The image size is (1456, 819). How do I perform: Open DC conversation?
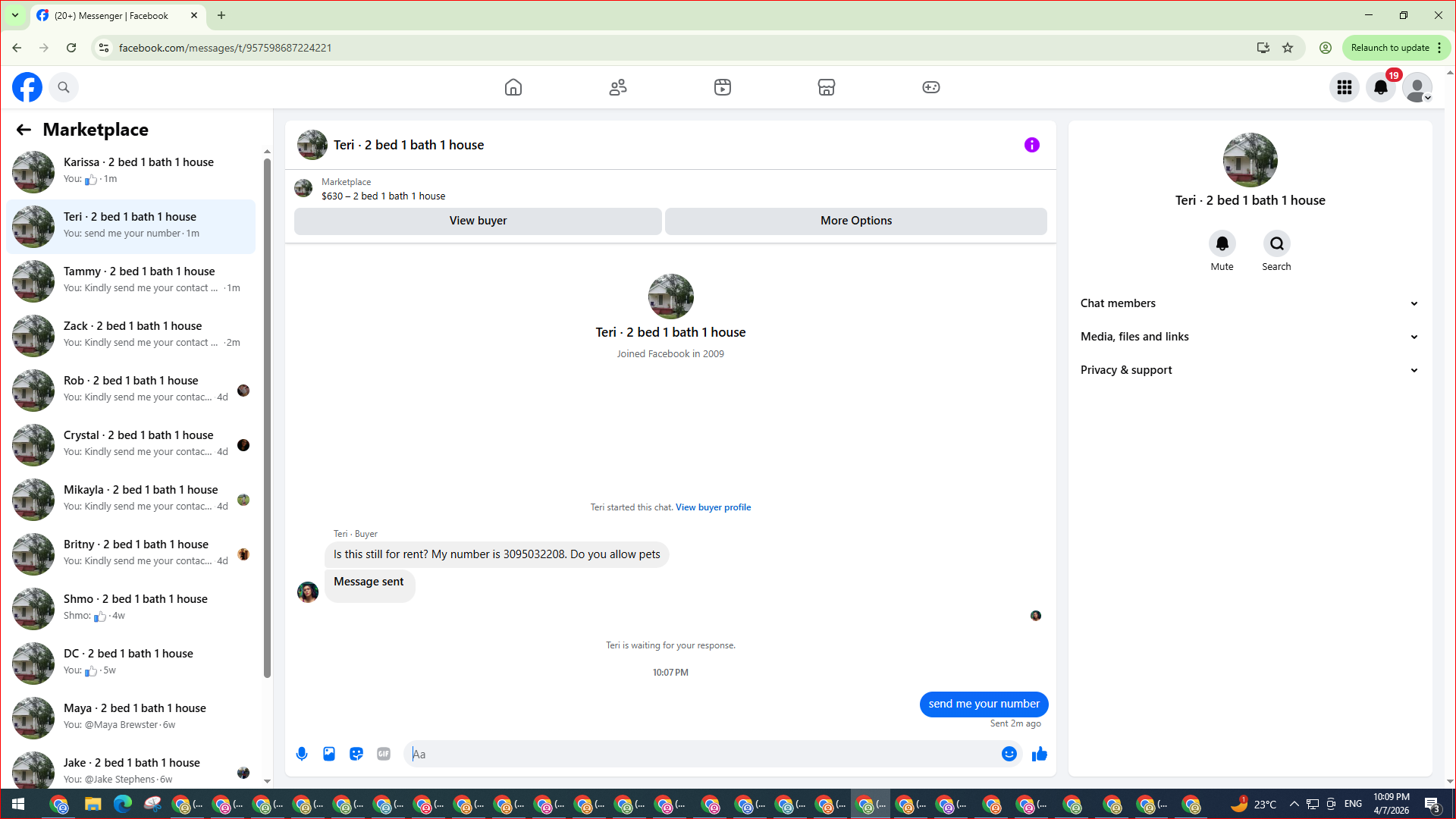(x=130, y=663)
